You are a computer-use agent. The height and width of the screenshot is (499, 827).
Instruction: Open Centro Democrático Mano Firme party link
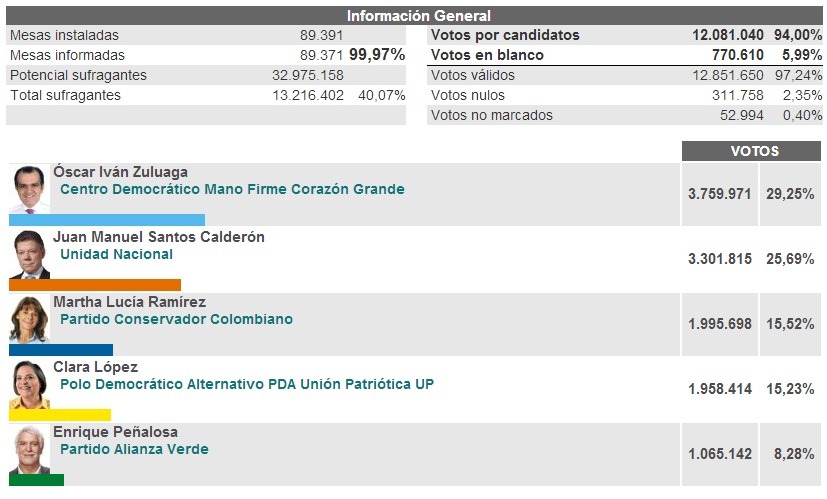tap(232, 189)
